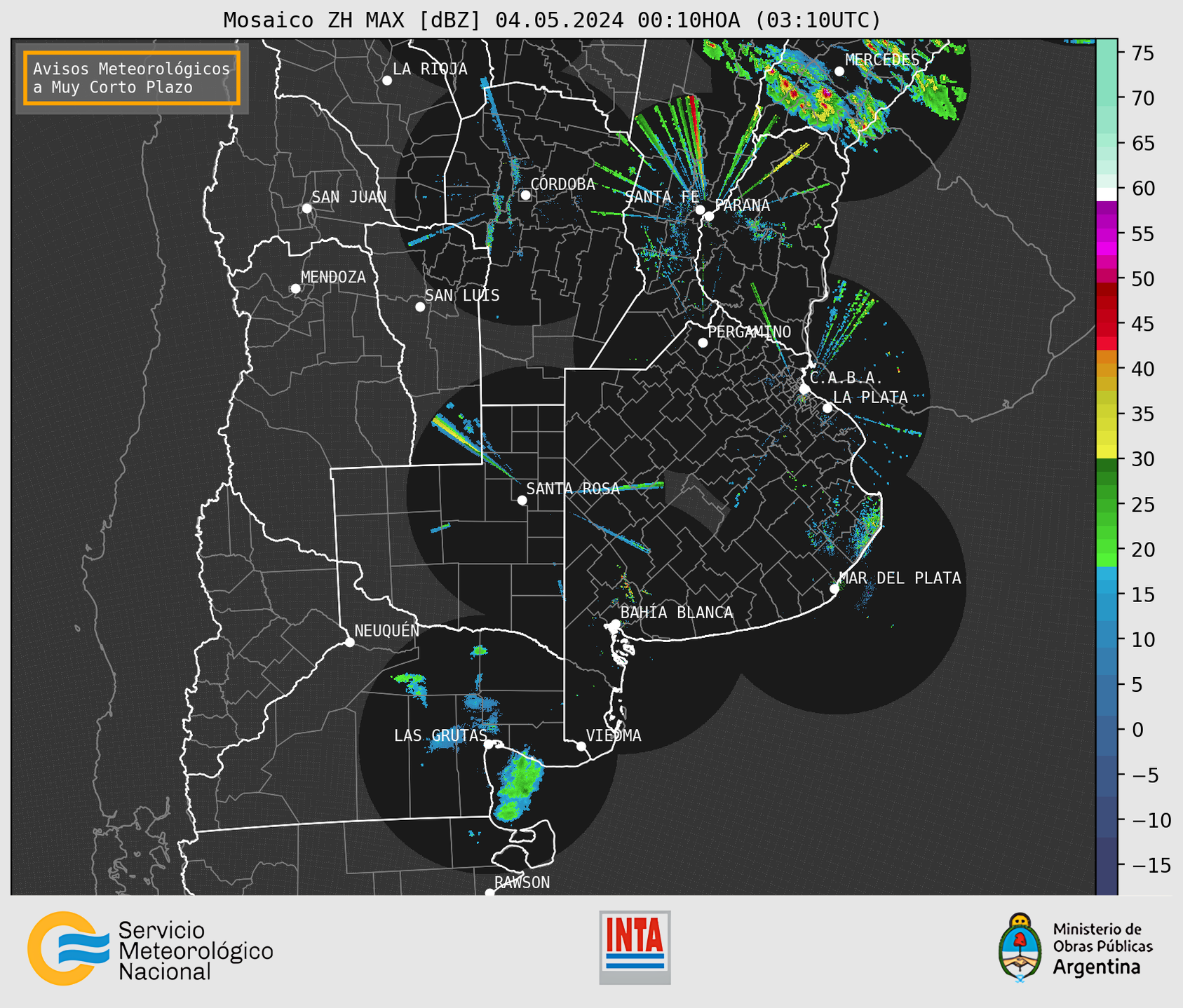The width and height of the screenshot is (1183, 1008).
Task: Click the Neuquén city dot
Action: pyautogui.click(x=349, y=642)
